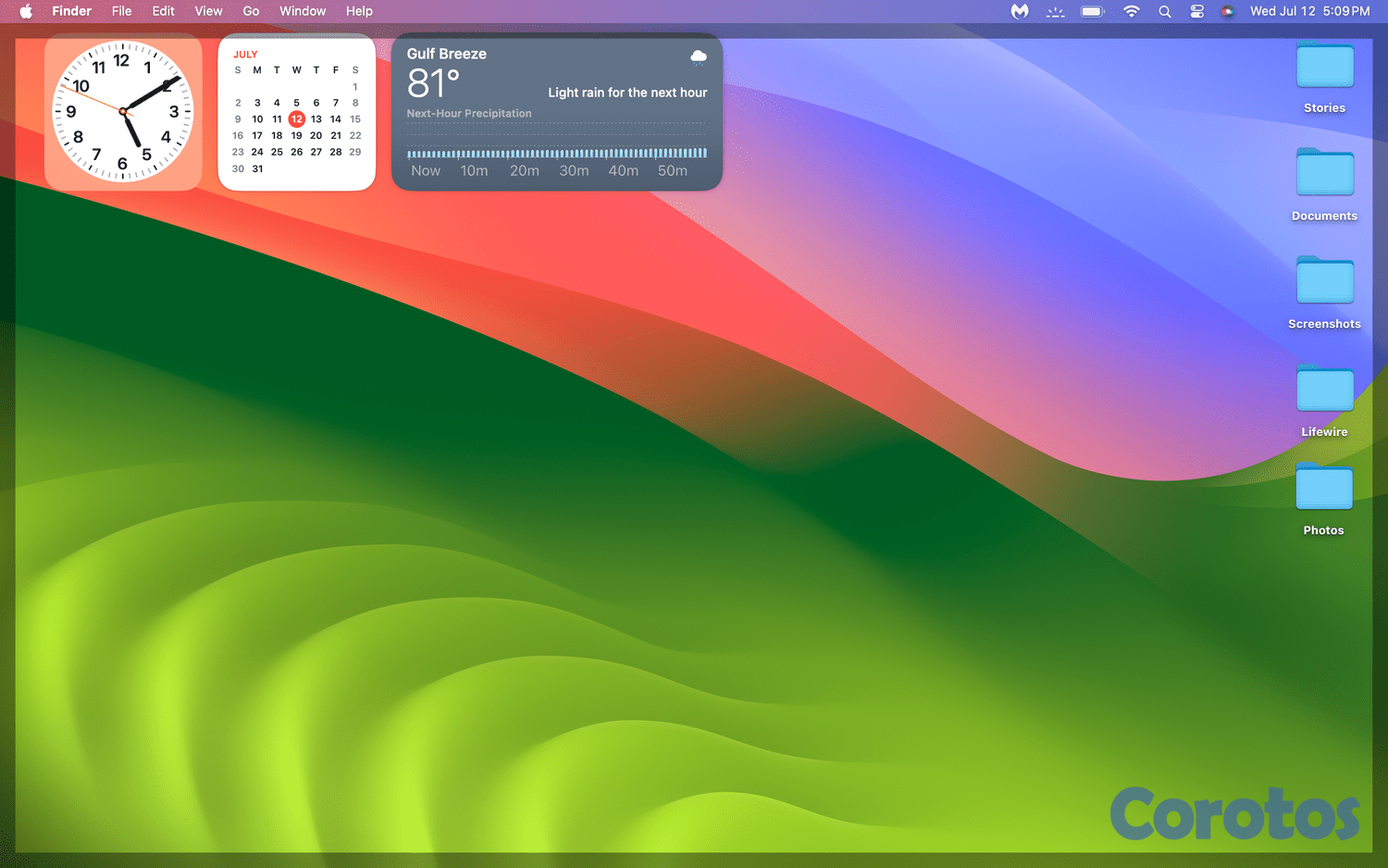Click the Apple menu icon

point(25,11)
